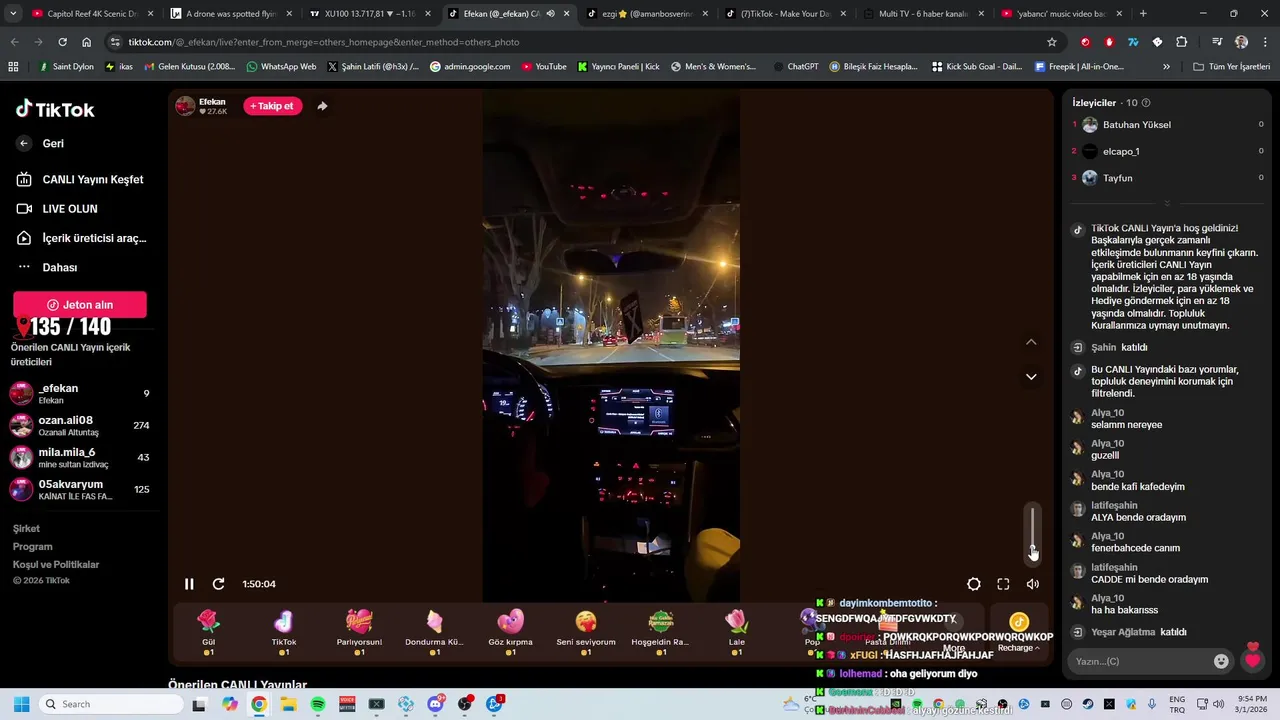Viewport: 1280px width, 720px height.
Task: Expand the viewers ranking list chevron
Action: point(1166,203)
